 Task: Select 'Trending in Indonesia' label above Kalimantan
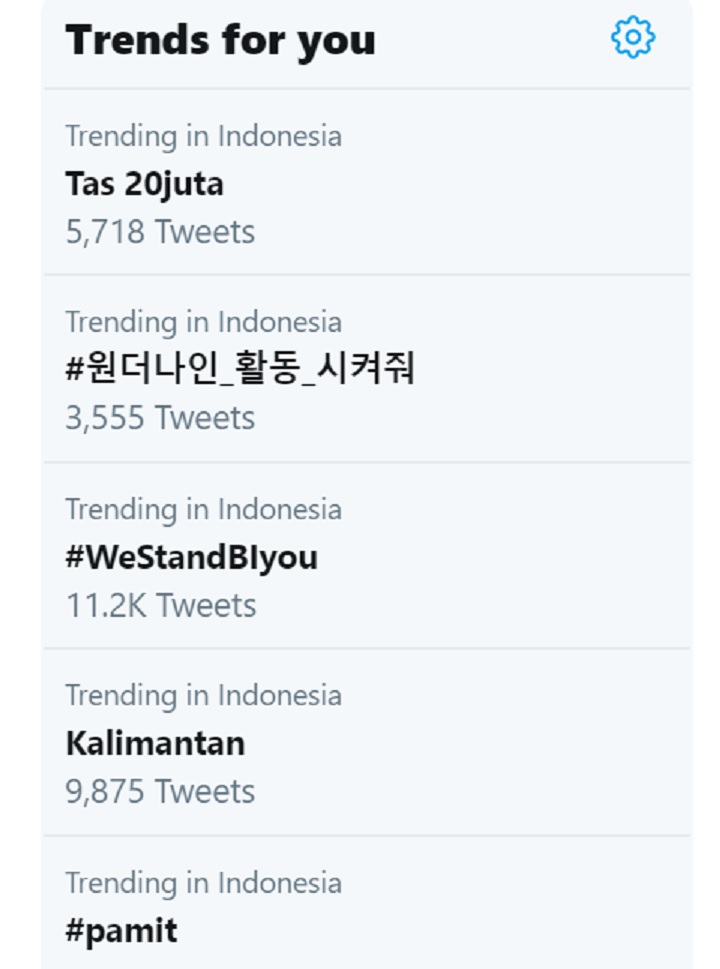pyautogui.click(x=203, y=696)
